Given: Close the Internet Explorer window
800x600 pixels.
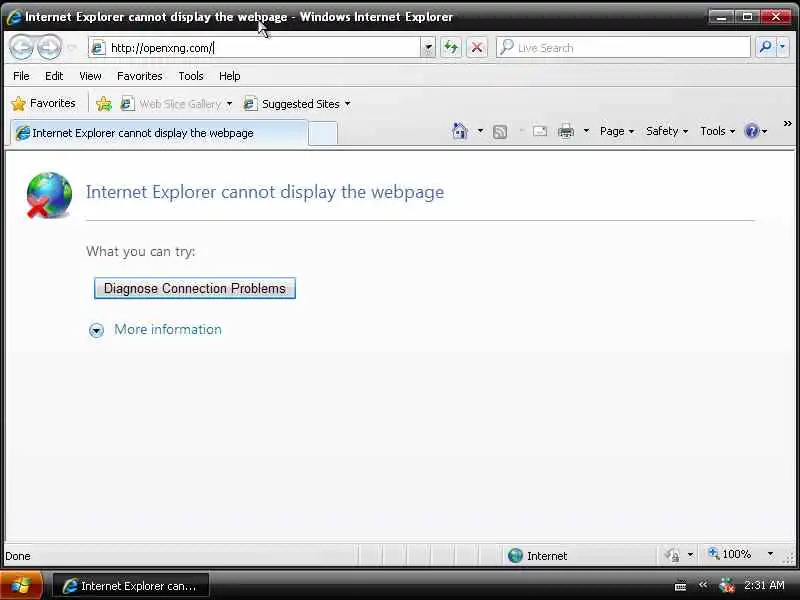Looking at the screenshot, I should (x=776, y=17).
